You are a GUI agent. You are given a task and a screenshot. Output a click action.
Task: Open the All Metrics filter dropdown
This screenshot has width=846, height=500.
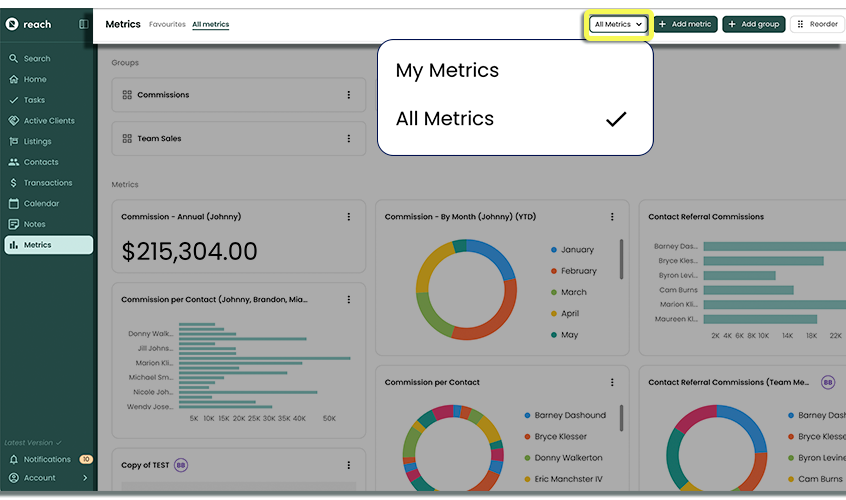point(617,24)
